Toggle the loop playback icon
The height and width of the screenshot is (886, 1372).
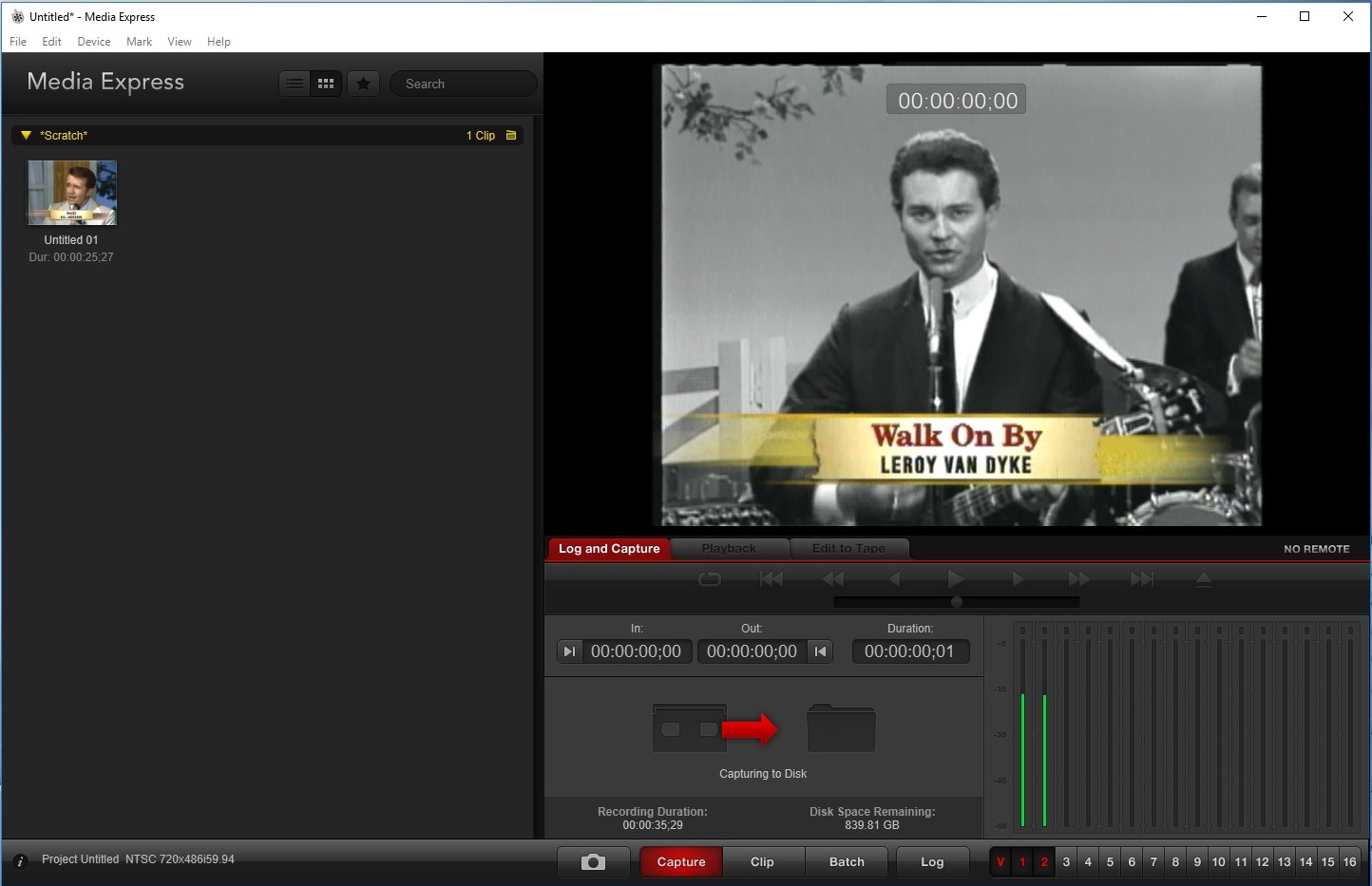(x=710, y=578)
